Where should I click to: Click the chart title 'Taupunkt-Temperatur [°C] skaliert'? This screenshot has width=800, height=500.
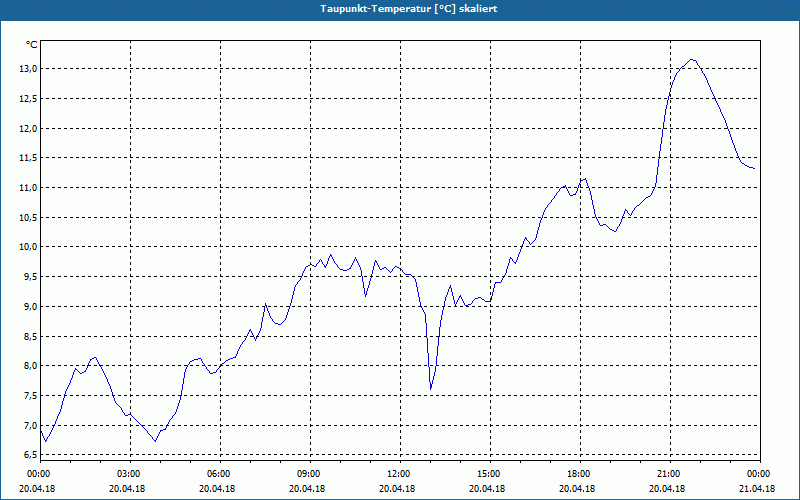click(409, 9)
